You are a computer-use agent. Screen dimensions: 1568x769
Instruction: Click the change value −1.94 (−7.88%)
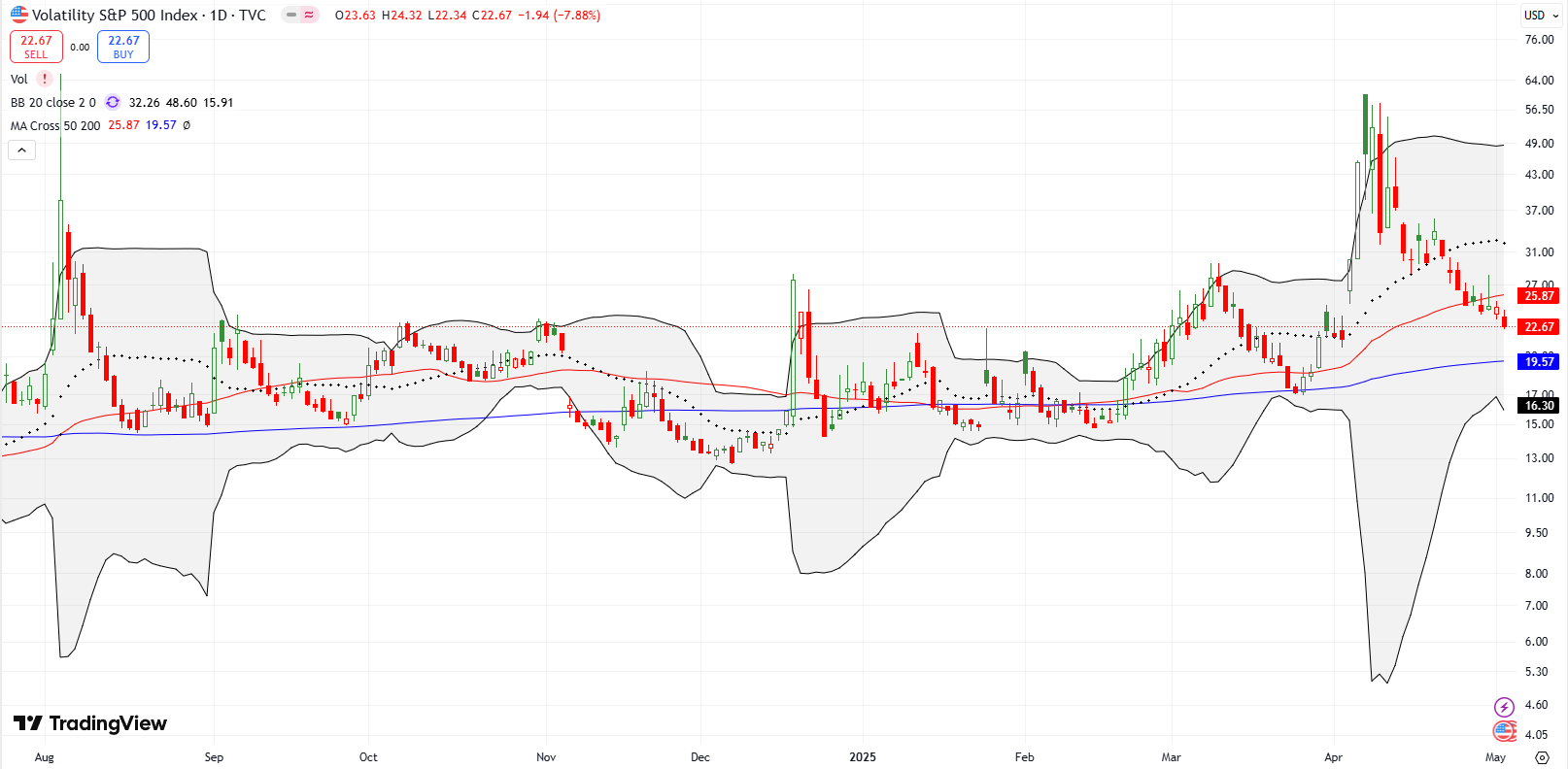pos(559,15)
